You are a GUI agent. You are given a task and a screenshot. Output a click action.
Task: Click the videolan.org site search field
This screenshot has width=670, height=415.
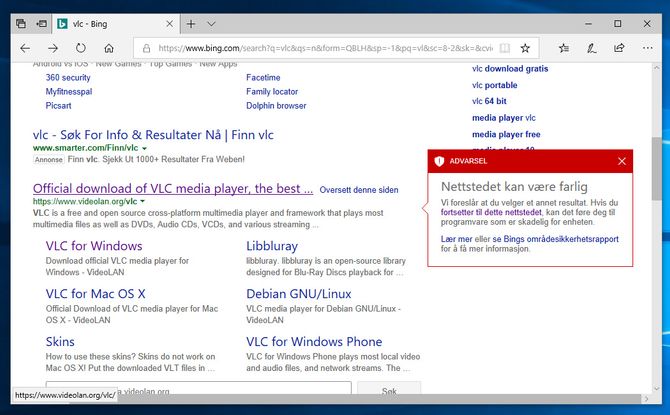(199, 388)
